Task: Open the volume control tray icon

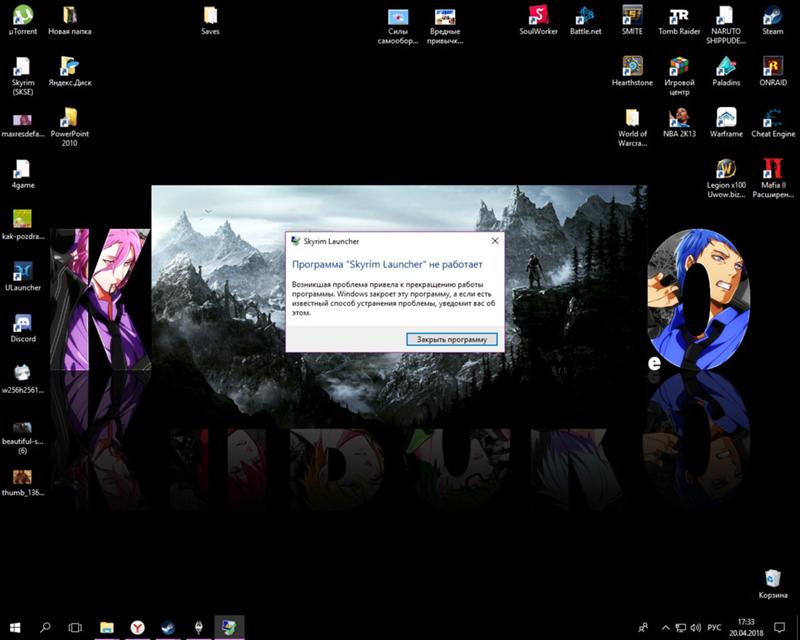Action: tap(695, 627)
